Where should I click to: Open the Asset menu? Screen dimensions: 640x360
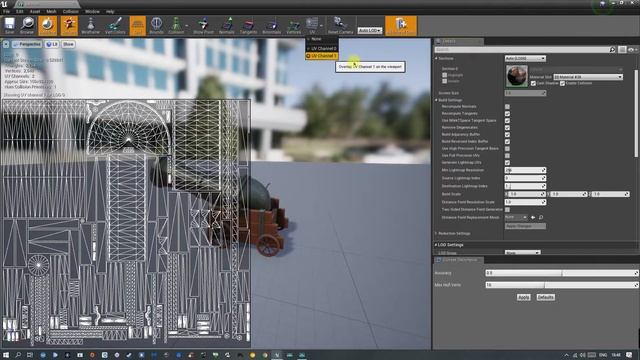[35, 11]
